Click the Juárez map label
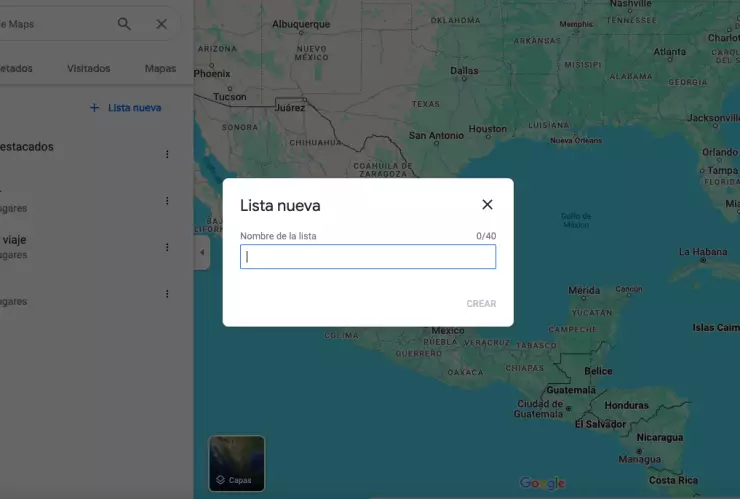 coord(290,108)
